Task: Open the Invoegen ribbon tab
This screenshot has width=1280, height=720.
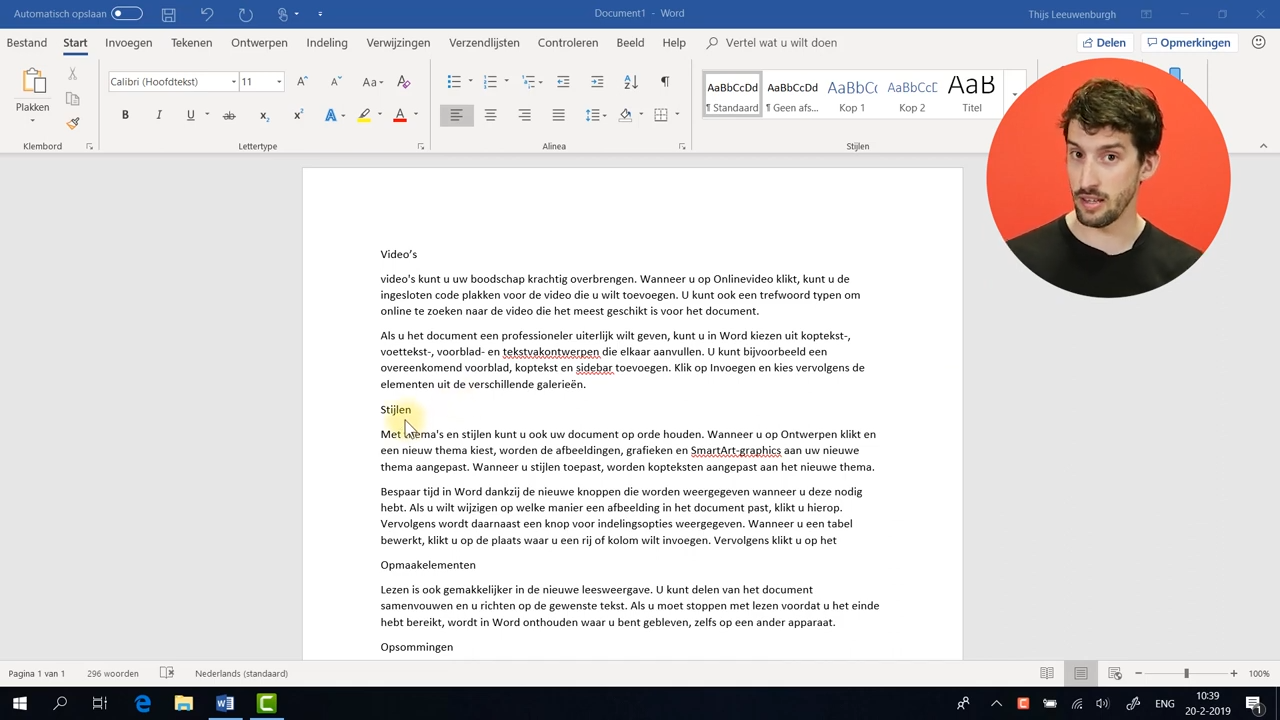Action: point(128,43)
